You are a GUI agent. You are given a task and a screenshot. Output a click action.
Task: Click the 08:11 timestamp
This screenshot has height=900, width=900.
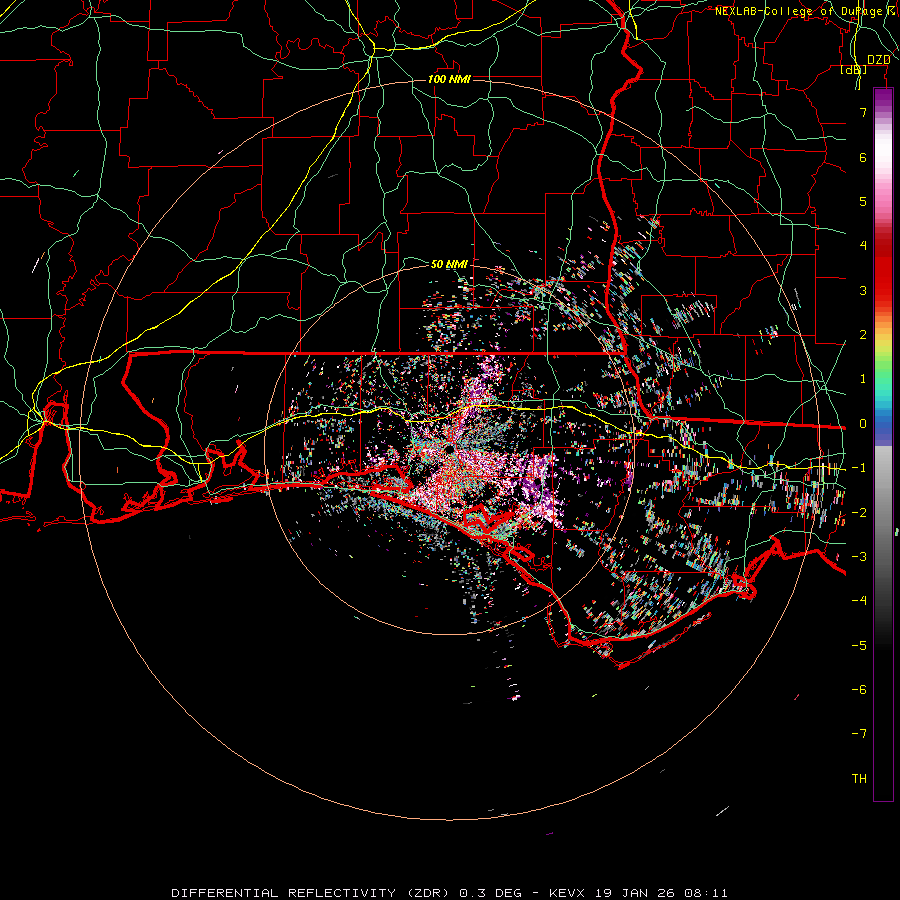[706, 893]
